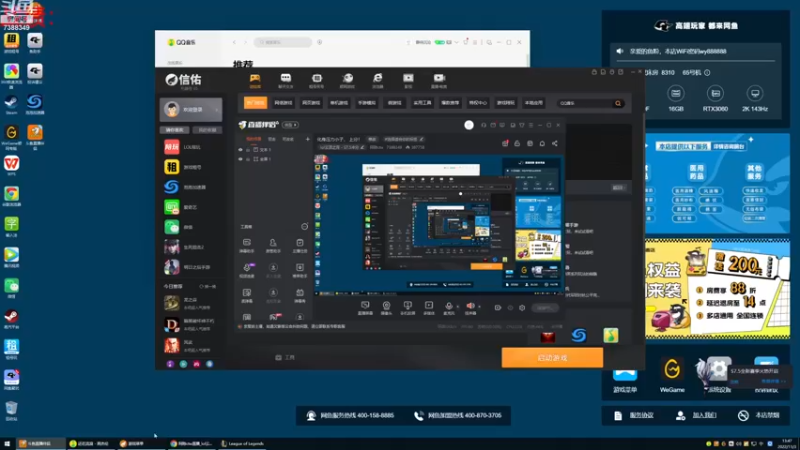Screen dimensions: 800x450
Task: Click the share icon in the streaming app
Action: pos(555,143)
